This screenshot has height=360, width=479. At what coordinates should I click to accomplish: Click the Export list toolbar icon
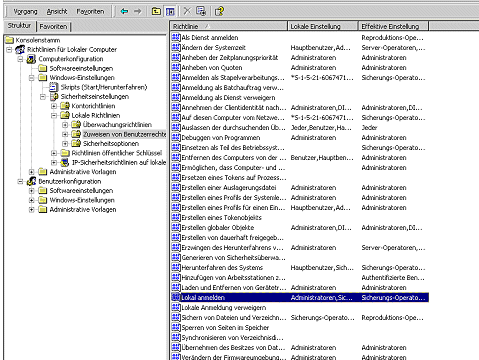point(201,11)
